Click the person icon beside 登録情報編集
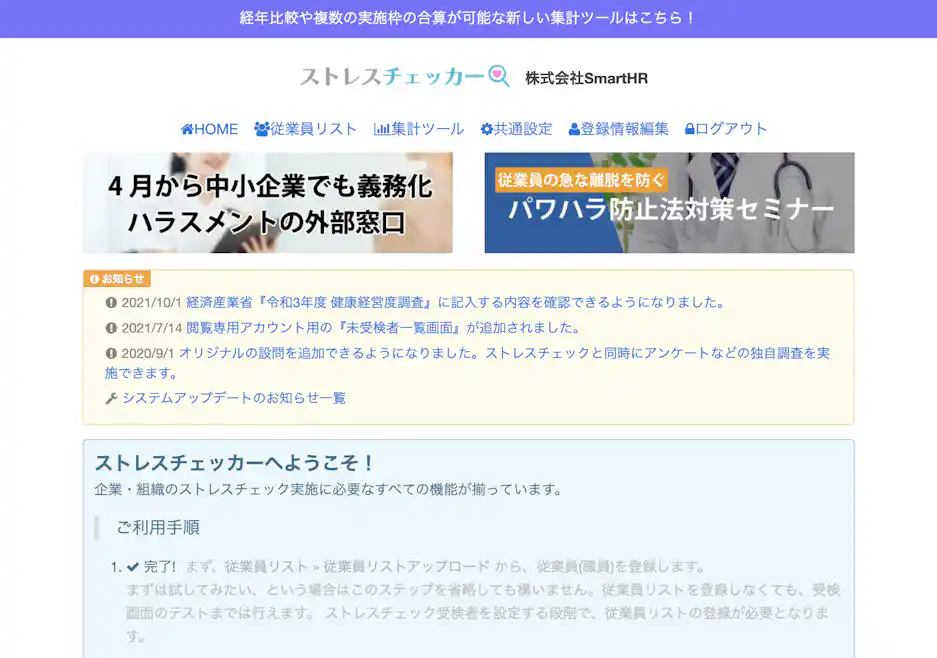Viewport: 937px width, 658px height. click(572, 128)
